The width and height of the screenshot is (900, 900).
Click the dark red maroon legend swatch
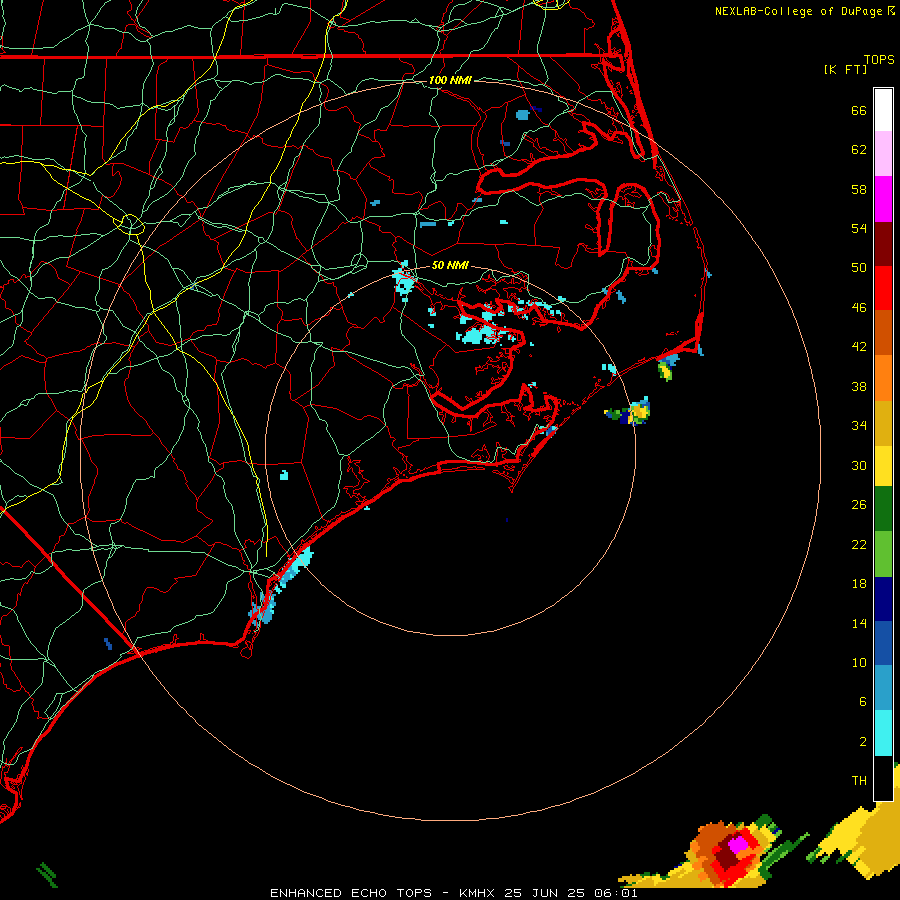tap(883, 245)
